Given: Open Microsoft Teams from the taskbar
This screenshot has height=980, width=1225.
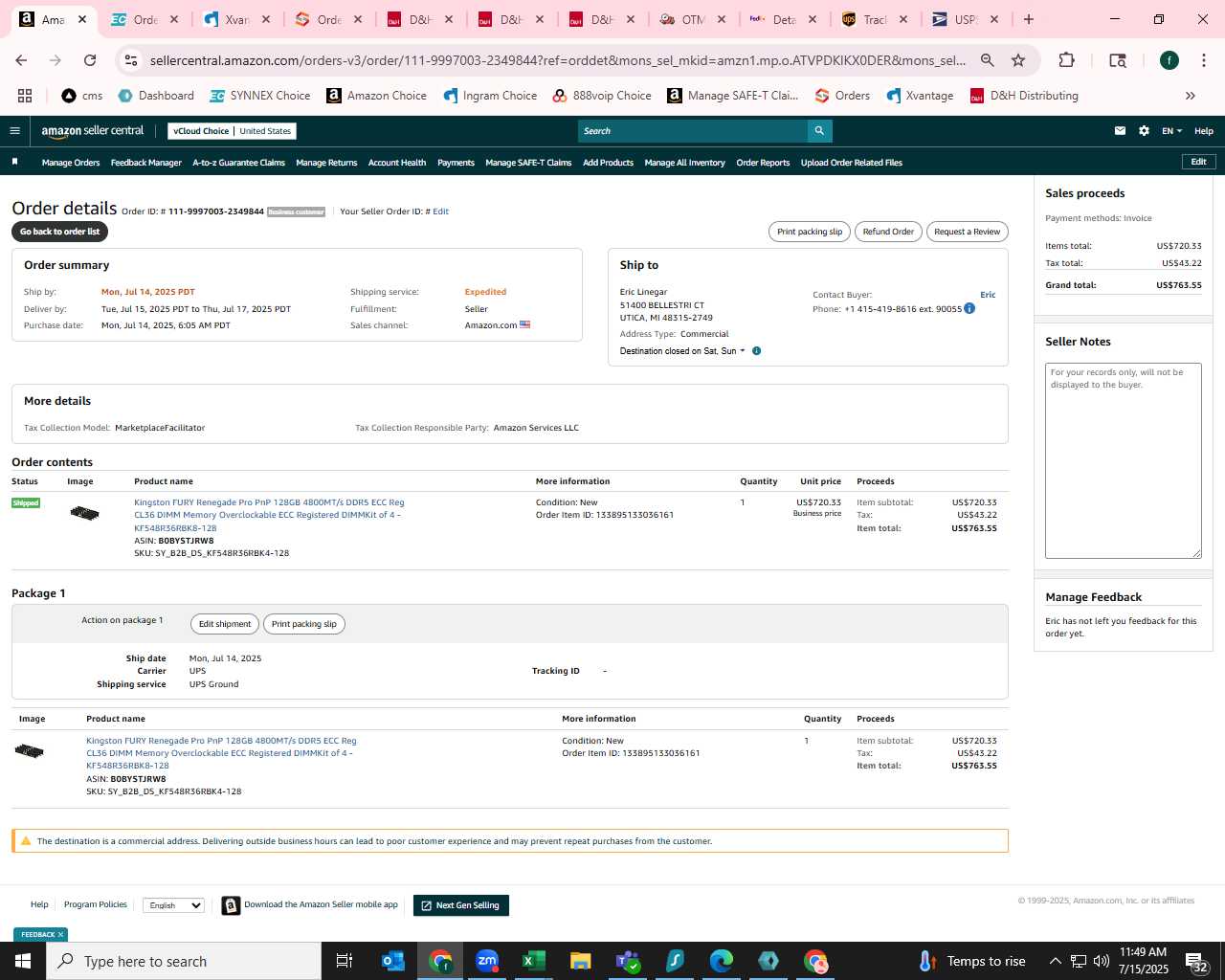Looking at the screenshot, I should (628, 961).
